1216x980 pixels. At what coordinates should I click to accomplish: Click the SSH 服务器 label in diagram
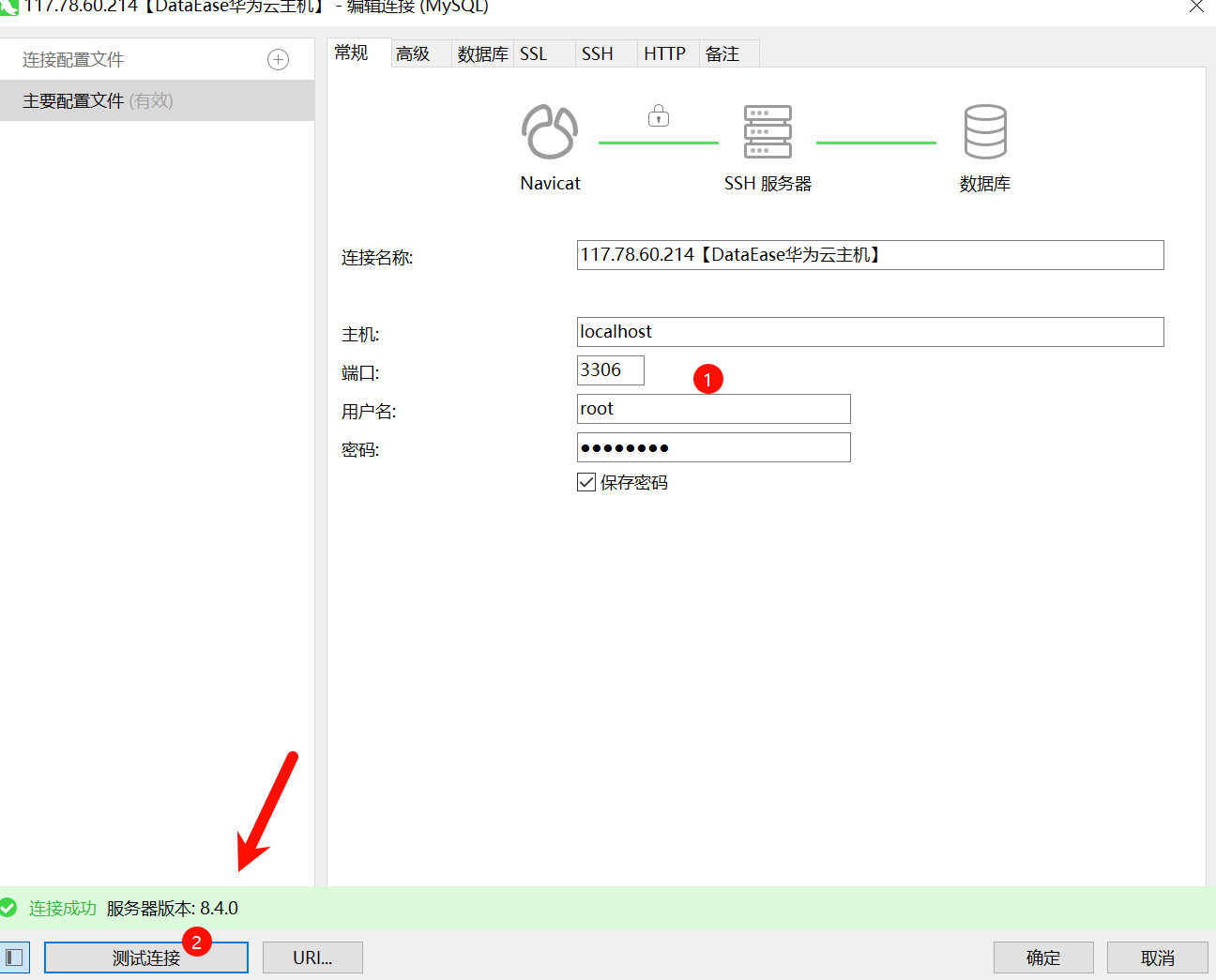[768, 184]
